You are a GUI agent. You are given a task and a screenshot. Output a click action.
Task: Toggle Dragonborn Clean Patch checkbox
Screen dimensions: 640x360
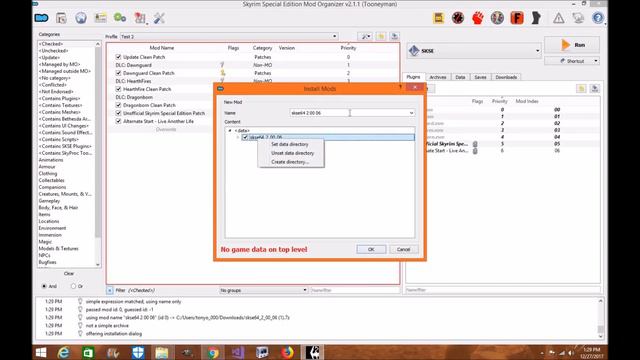118,105
